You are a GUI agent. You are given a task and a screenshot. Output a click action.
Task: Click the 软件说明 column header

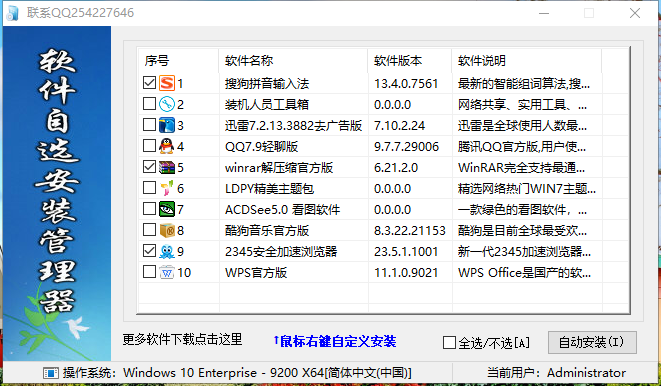527,61
